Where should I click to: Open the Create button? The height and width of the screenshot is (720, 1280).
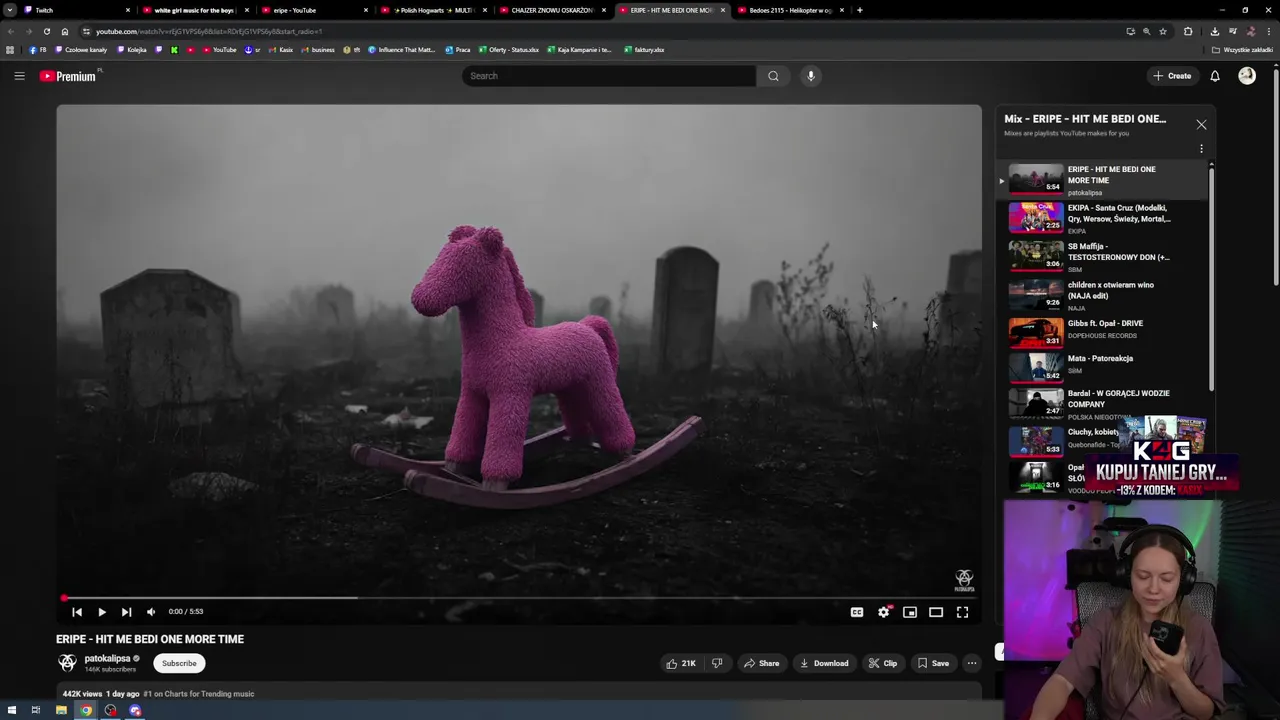1172,76
